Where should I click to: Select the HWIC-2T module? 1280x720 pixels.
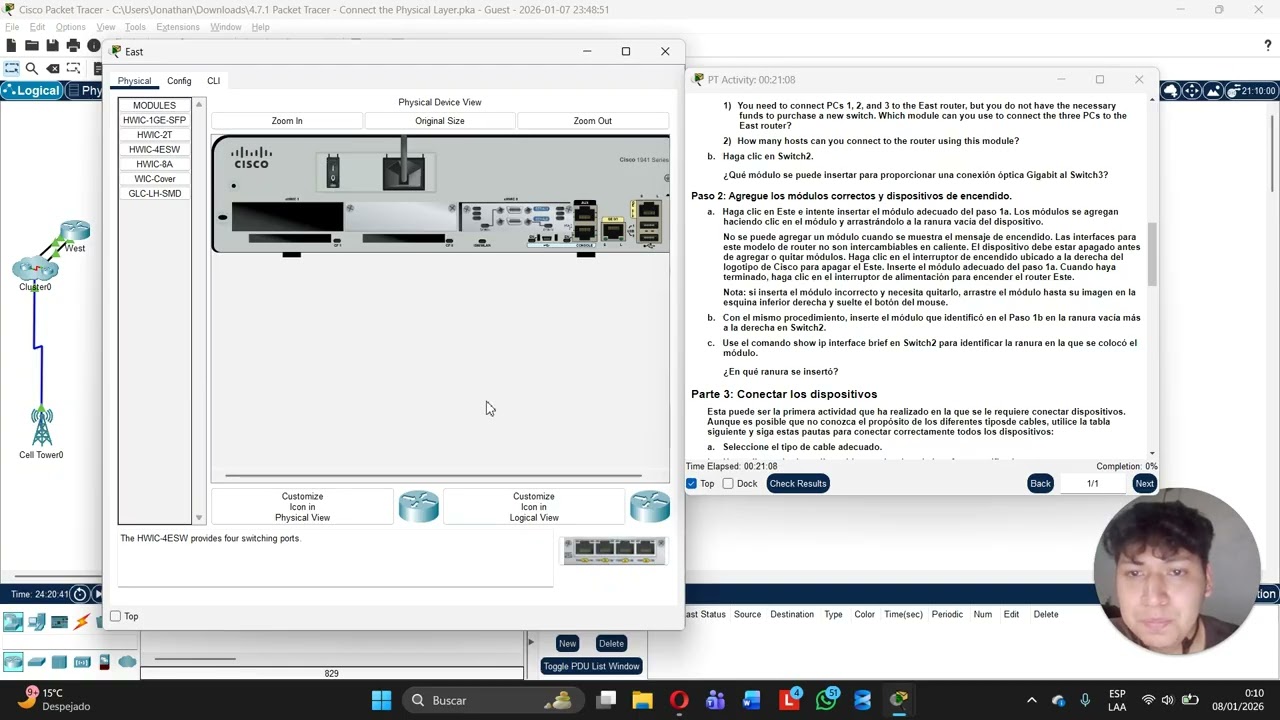[x=155, y=135]
